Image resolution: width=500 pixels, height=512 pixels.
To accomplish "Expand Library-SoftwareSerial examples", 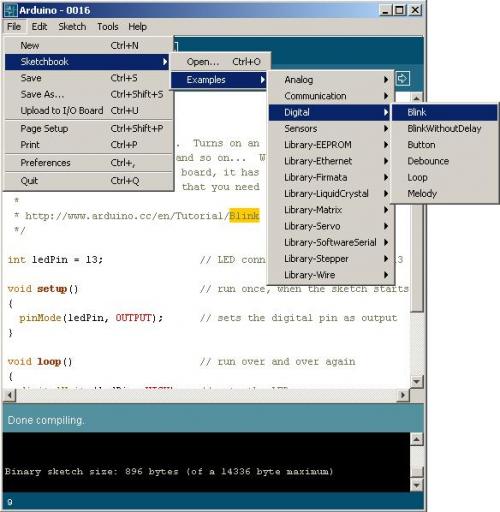I will point(331,243).
